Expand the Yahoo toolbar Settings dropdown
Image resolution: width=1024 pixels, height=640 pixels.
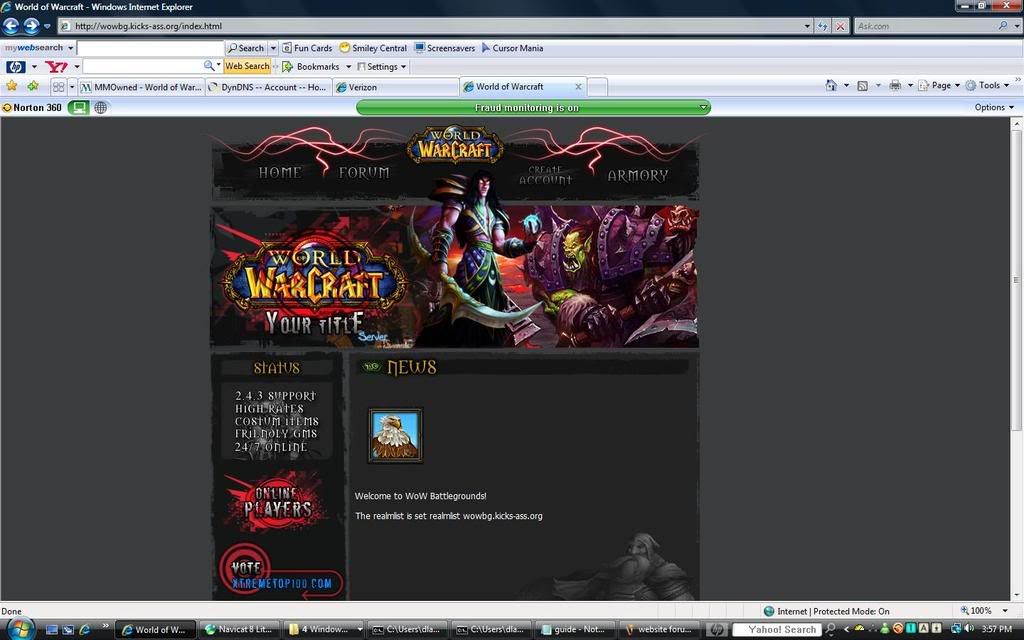coord(403,67)
